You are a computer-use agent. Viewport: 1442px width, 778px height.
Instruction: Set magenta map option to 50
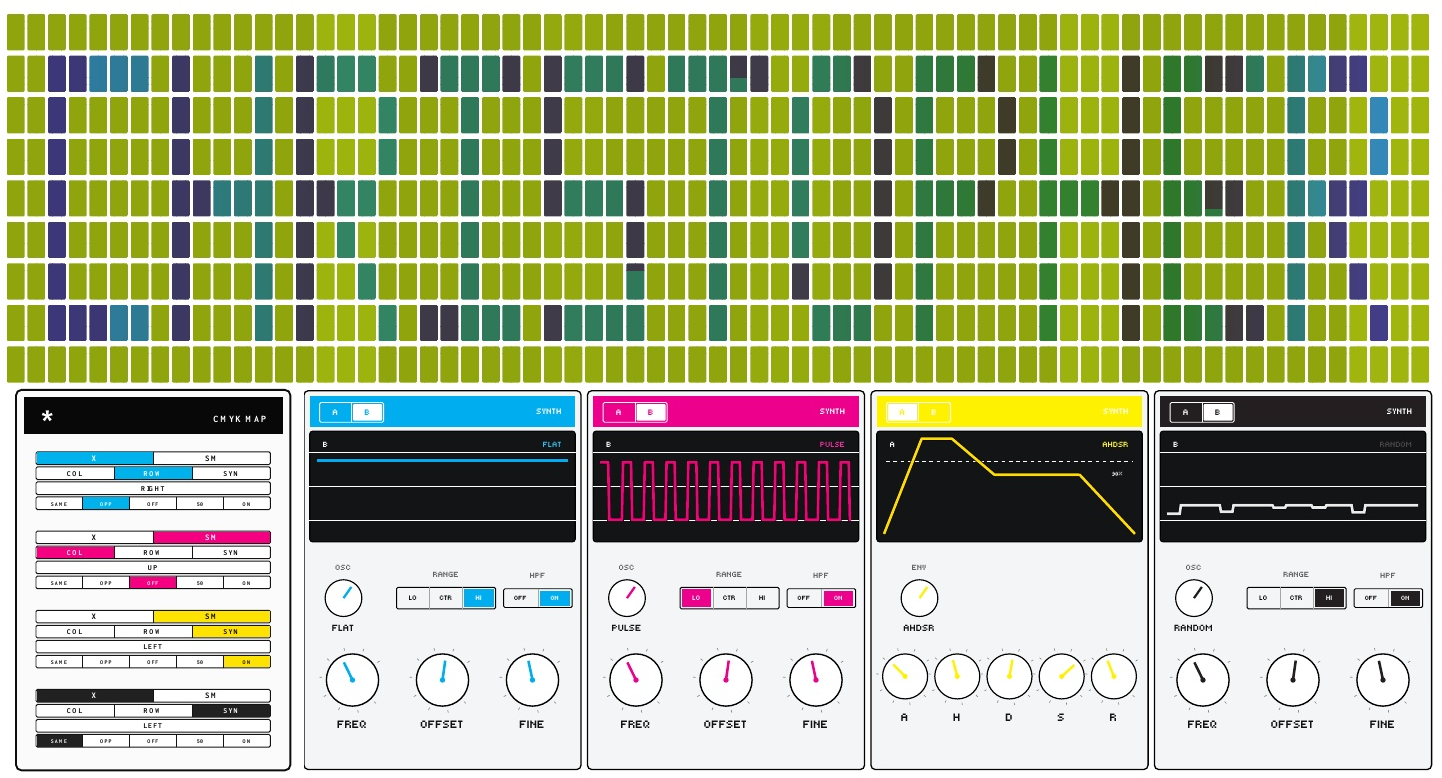point(200,582)
